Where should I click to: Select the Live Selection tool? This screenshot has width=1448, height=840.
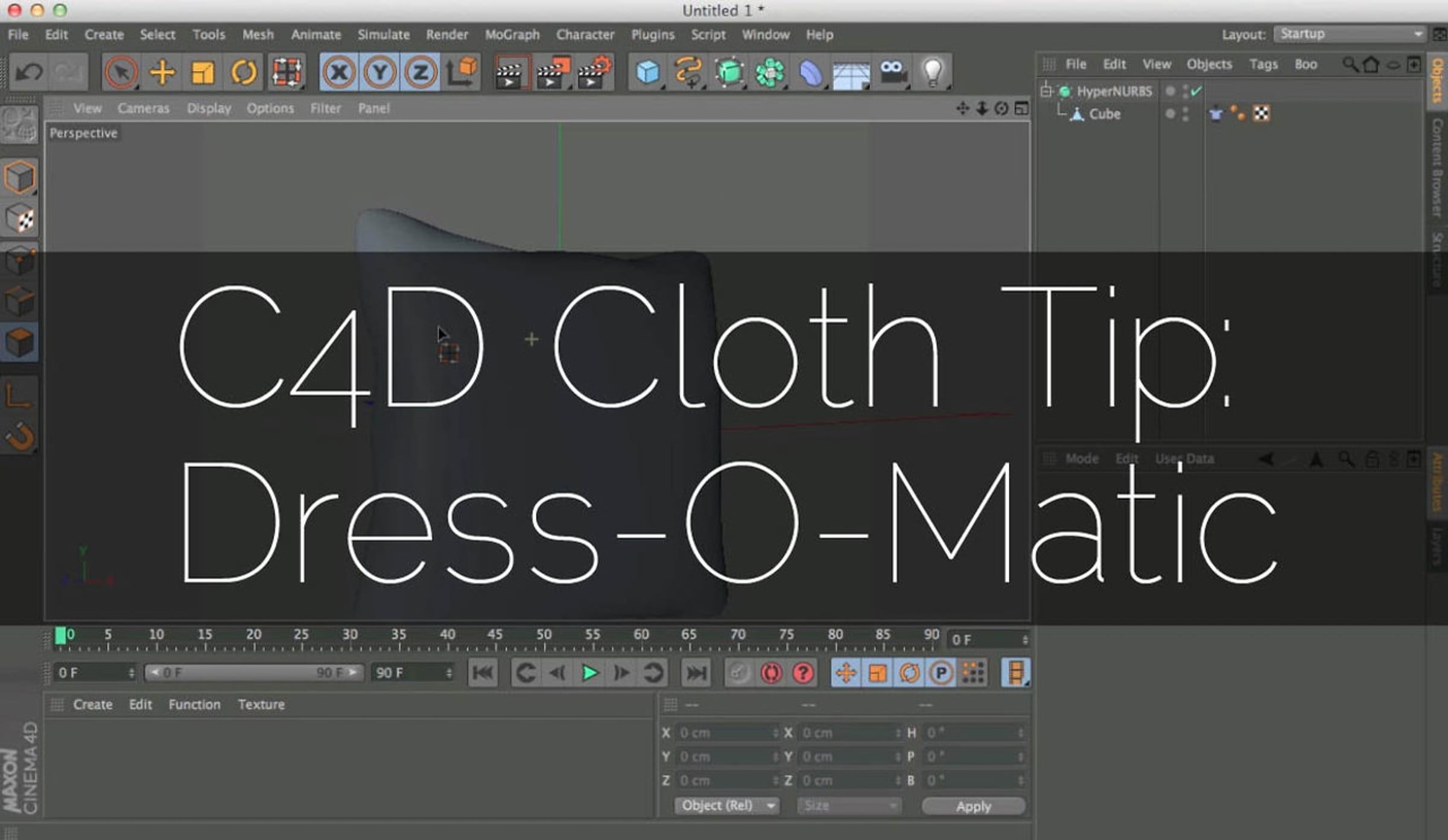coord(121,72)
